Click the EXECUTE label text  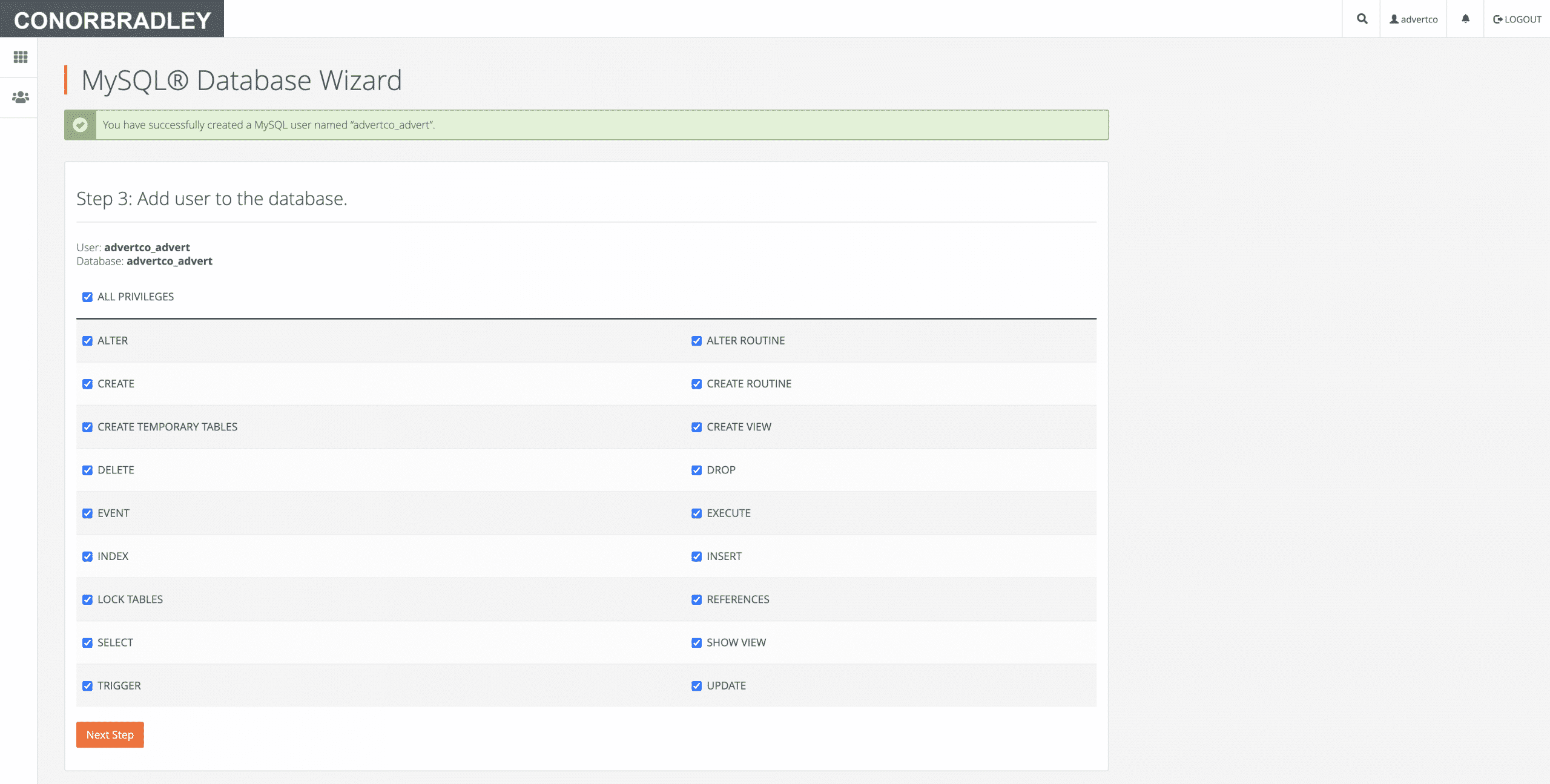click(728, 513)
